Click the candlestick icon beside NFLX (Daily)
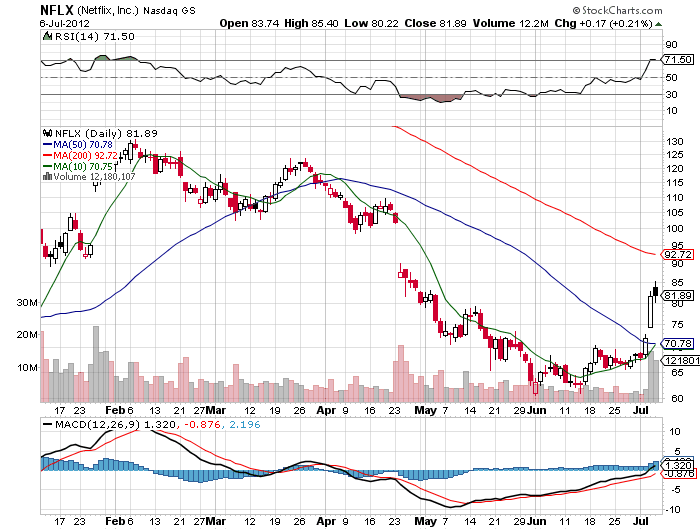Image resolution: width=700 pixels, height=530 pixels. click(47, 133)
